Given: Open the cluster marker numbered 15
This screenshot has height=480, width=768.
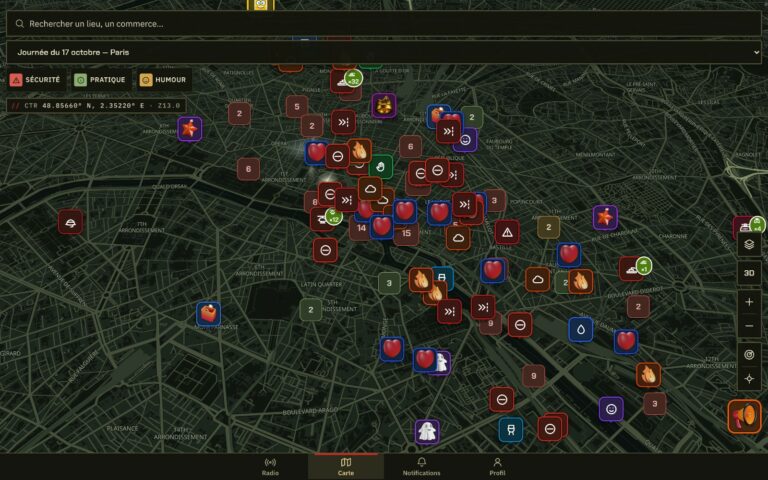Looking at the screenshot, I should point(406,233).
